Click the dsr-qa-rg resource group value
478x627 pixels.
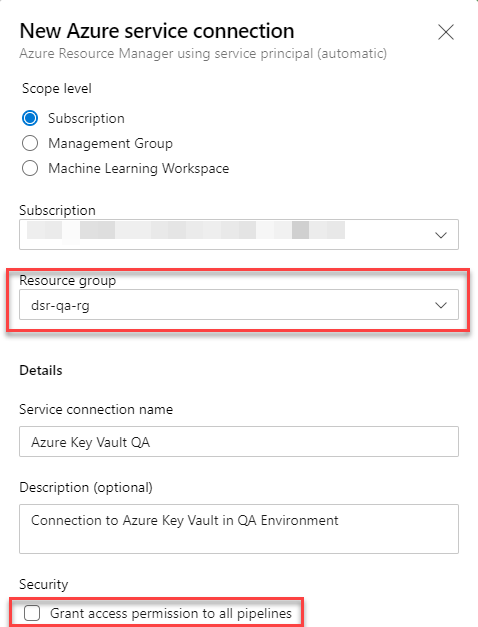[60, 306]
